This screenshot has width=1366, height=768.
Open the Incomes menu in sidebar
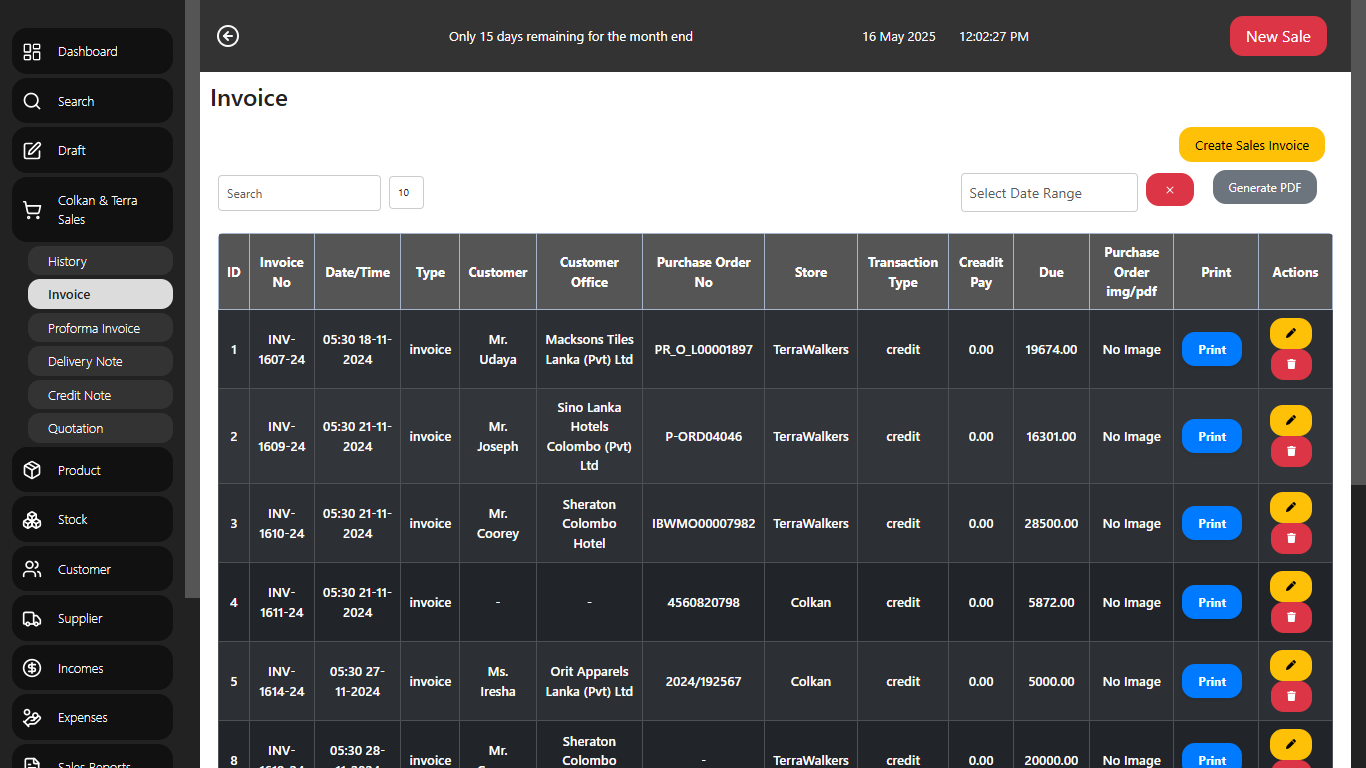[x=92, y=668]
